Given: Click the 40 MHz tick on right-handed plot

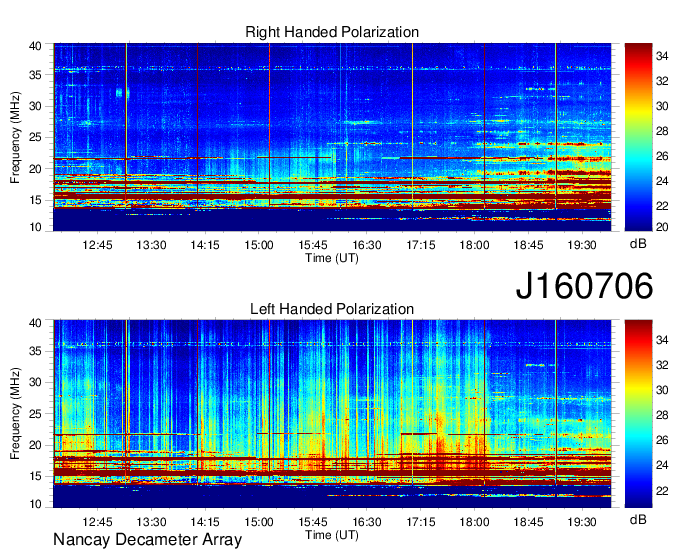Looking at the screenshot, I should (x=36, y=46).
